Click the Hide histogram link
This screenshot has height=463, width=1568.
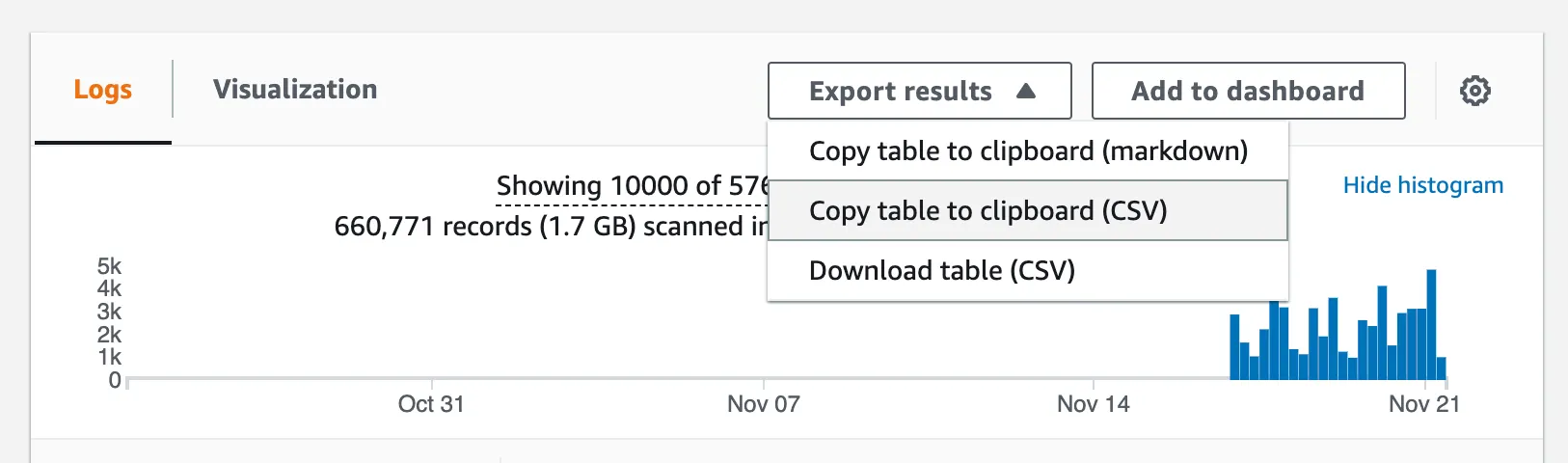tap(1422, 185)
